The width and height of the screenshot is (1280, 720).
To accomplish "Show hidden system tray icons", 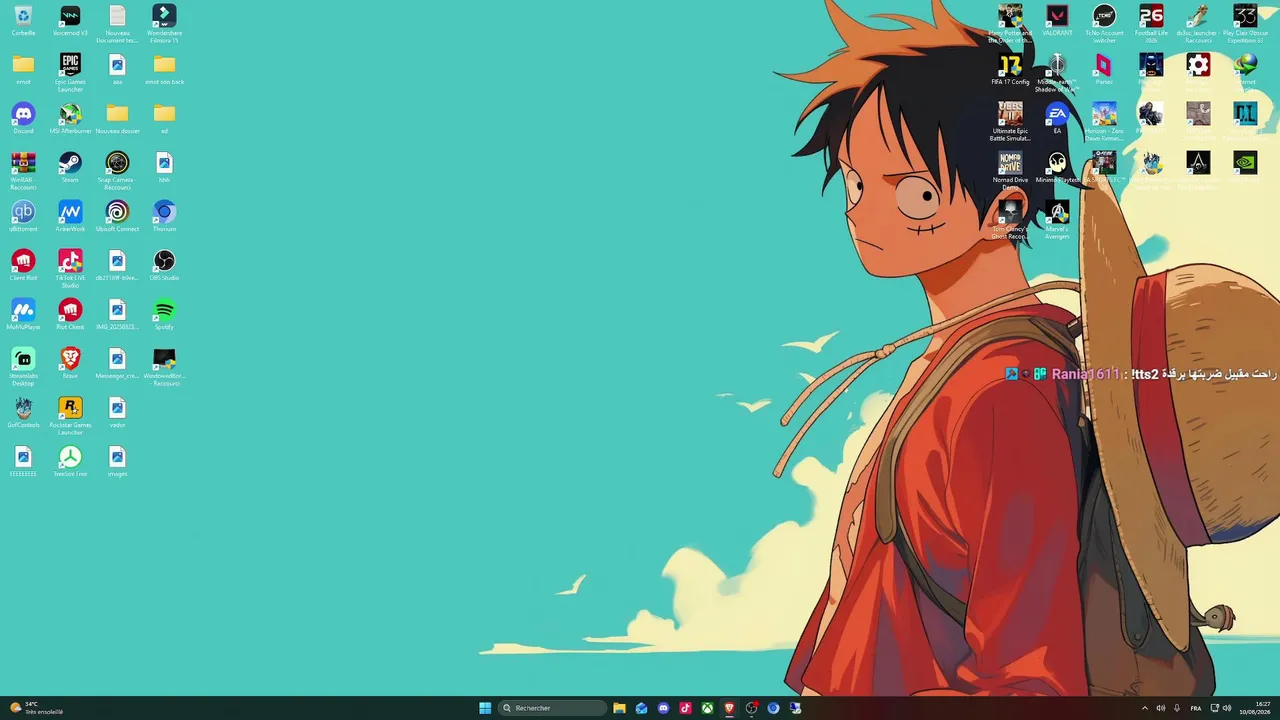I will coord(1145,708).
